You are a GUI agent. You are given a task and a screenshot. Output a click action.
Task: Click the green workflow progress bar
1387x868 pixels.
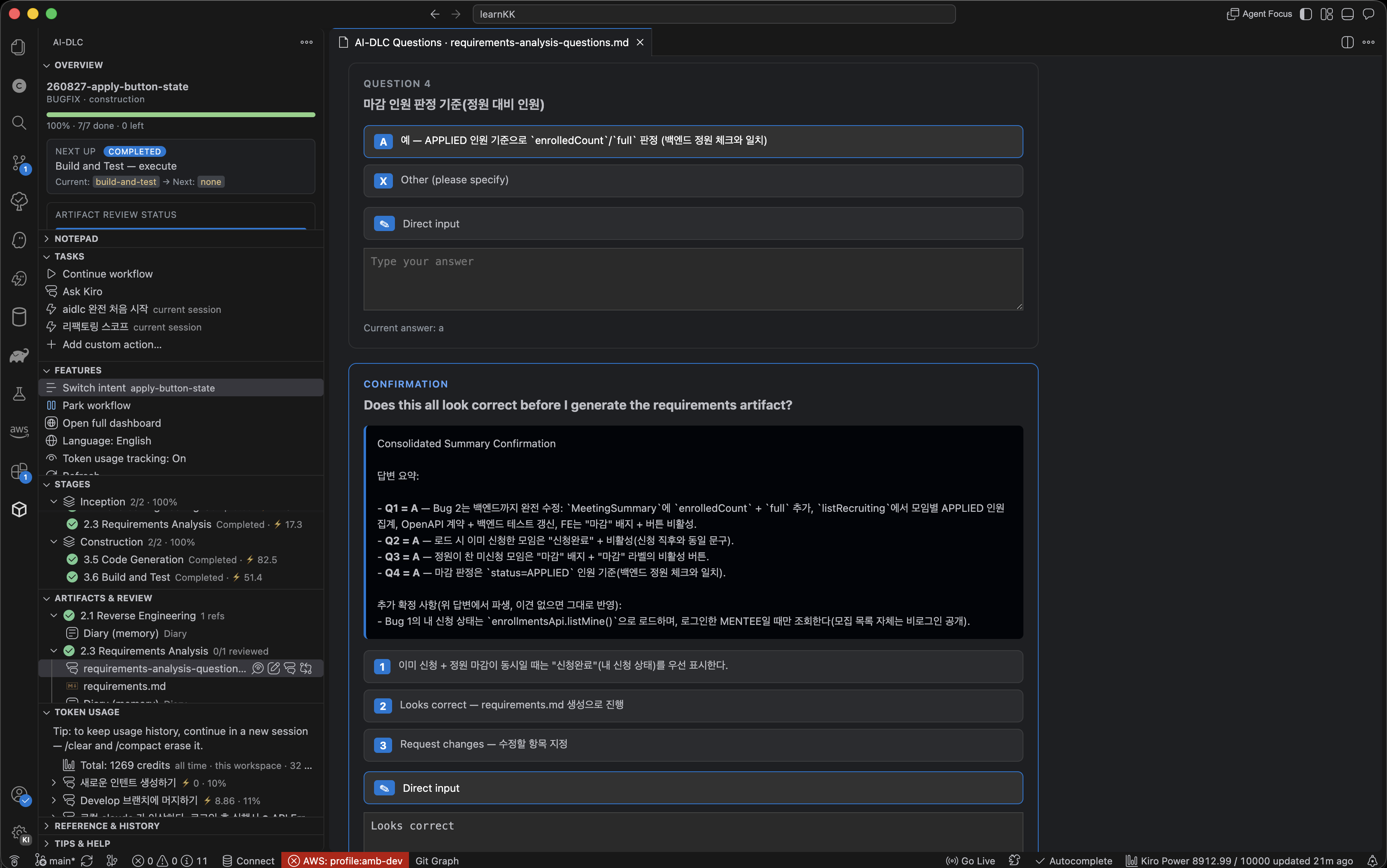[181, 115]
